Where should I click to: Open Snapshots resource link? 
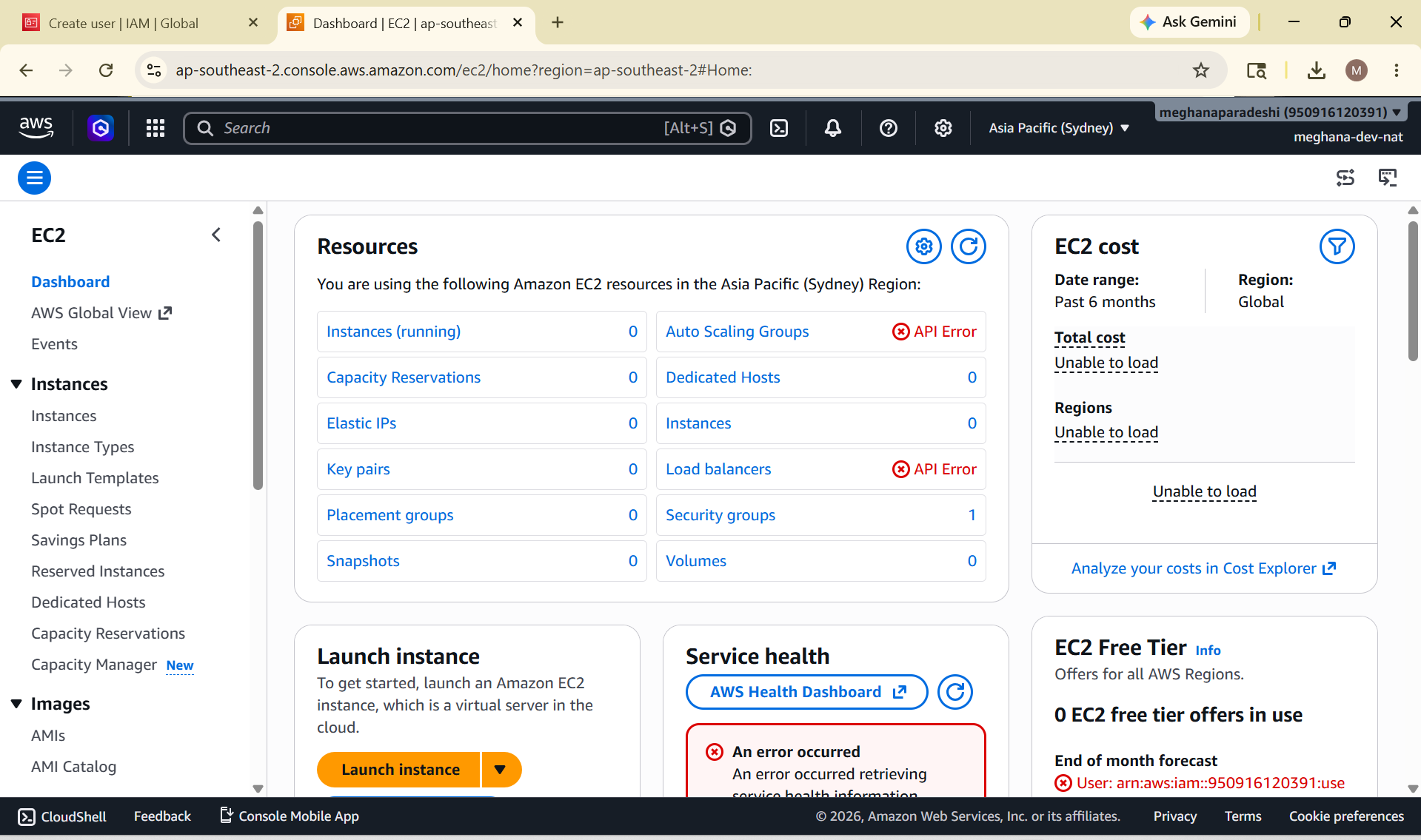coord(363,561)
